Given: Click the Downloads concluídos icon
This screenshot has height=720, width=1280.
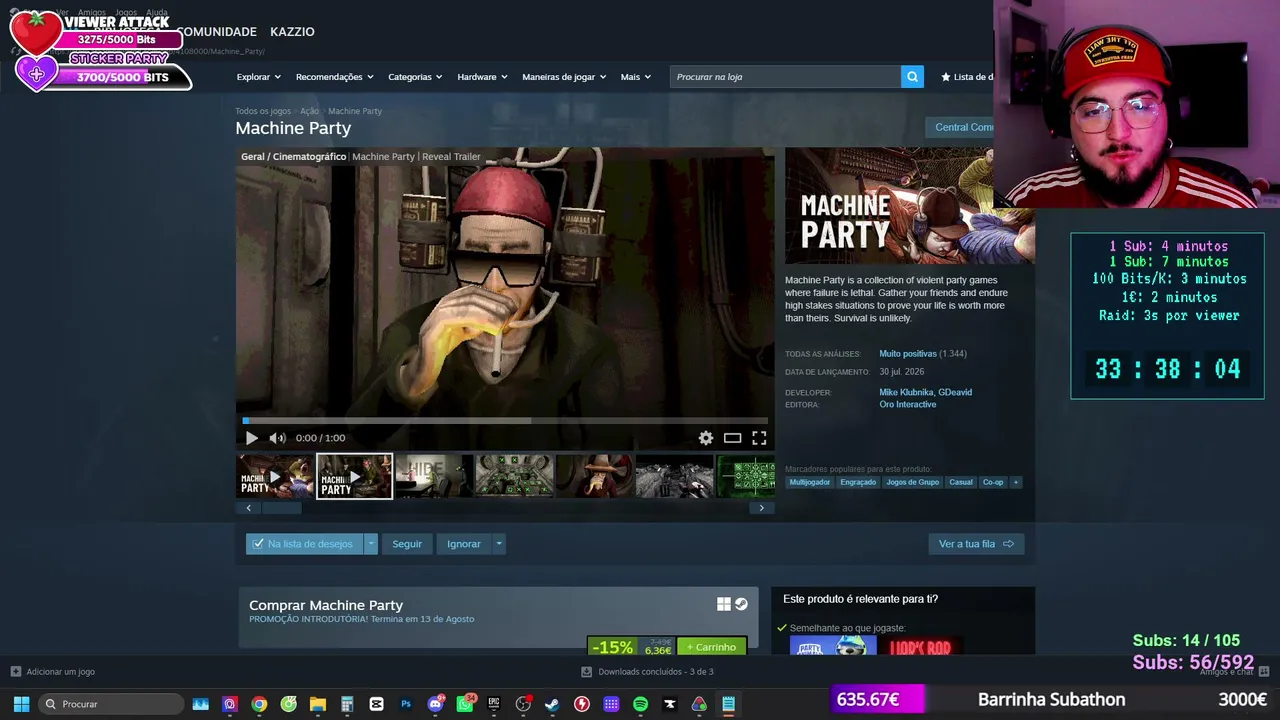Looking at the screenshot, I should [x=587, y=672].
